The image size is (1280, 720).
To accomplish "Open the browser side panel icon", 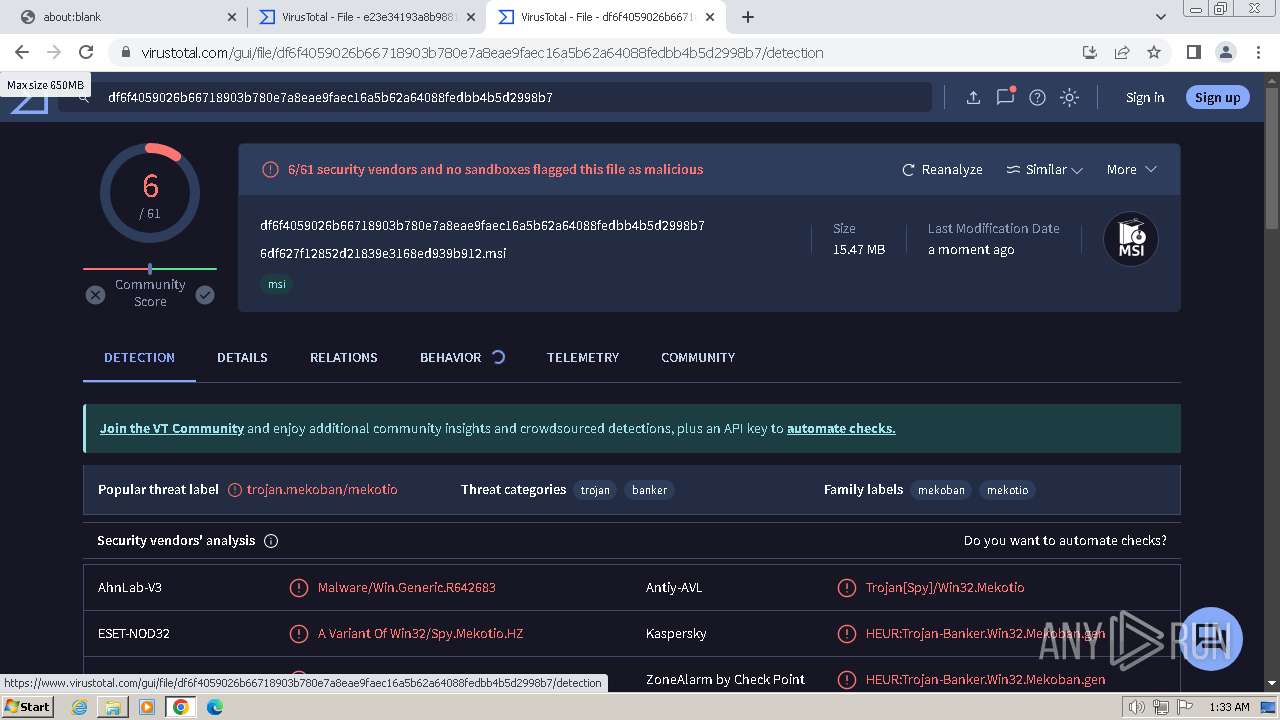I will (1193, 52).
